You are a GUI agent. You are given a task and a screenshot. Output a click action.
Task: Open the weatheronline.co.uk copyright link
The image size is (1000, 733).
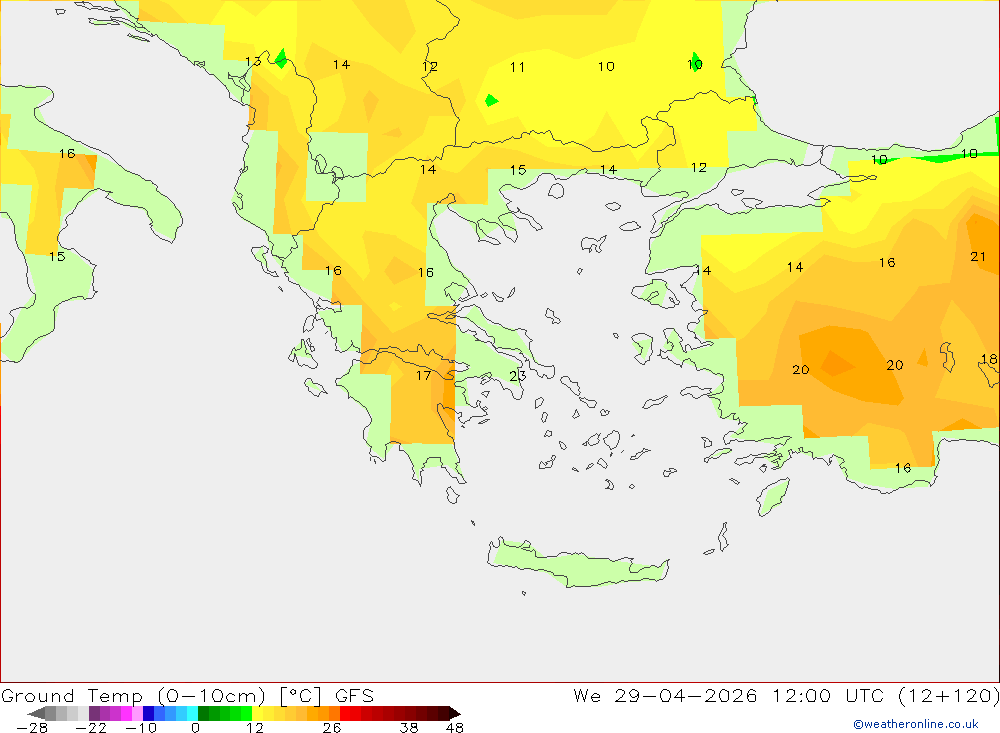pos(916,724)
